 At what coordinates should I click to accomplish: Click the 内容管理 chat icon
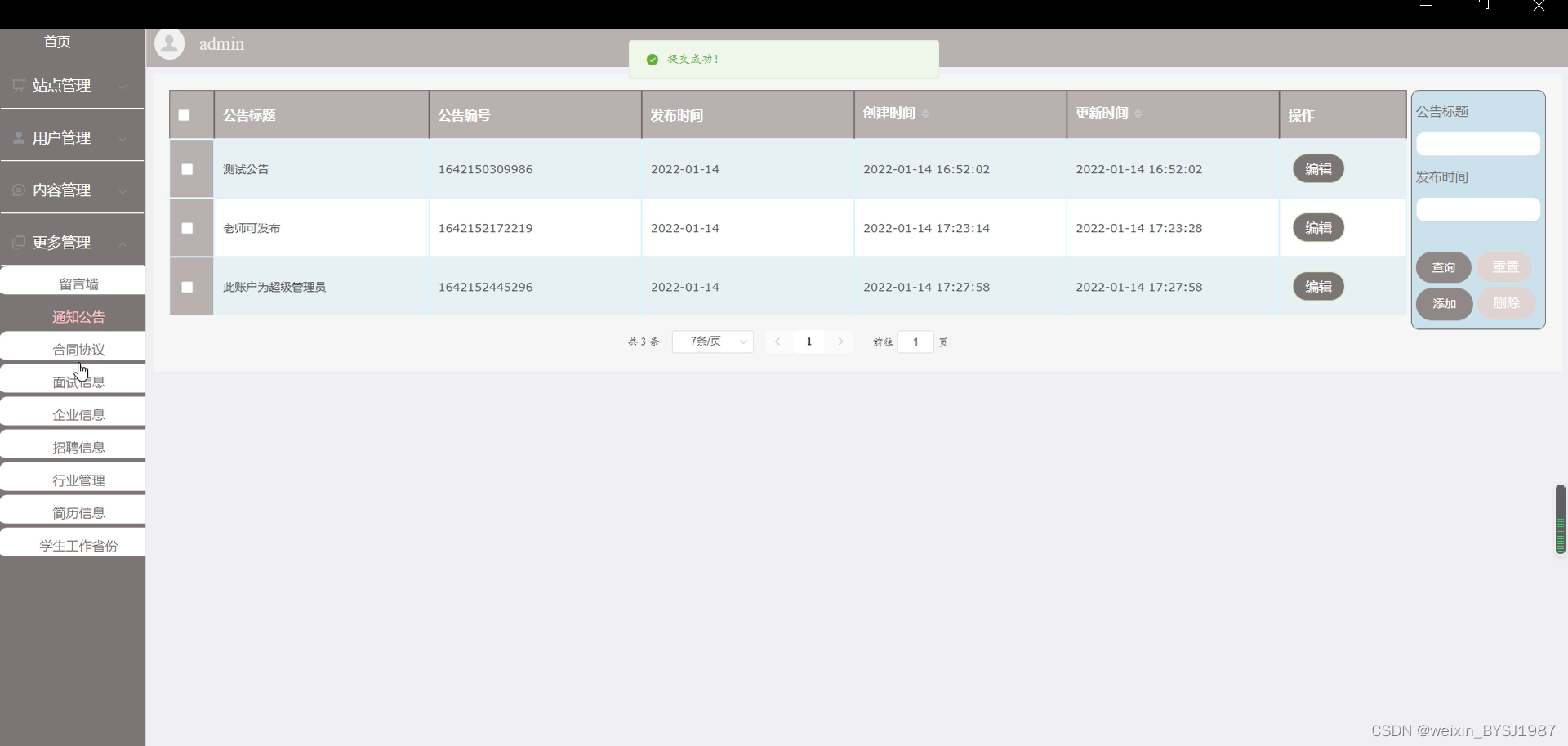pyautogui.click(x=19, y=190)
